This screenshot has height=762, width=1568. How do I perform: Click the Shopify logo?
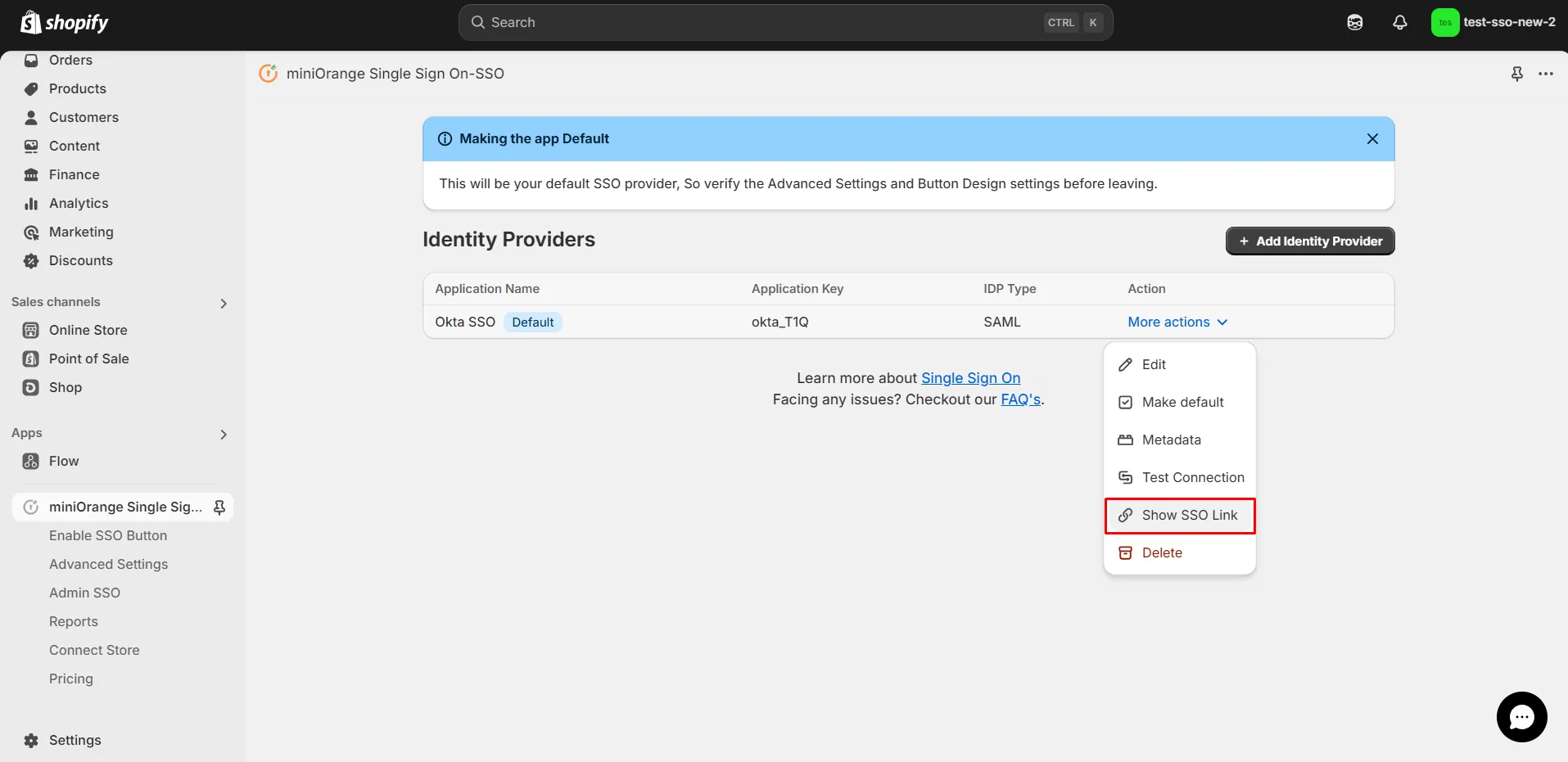(x=65, y=22)
